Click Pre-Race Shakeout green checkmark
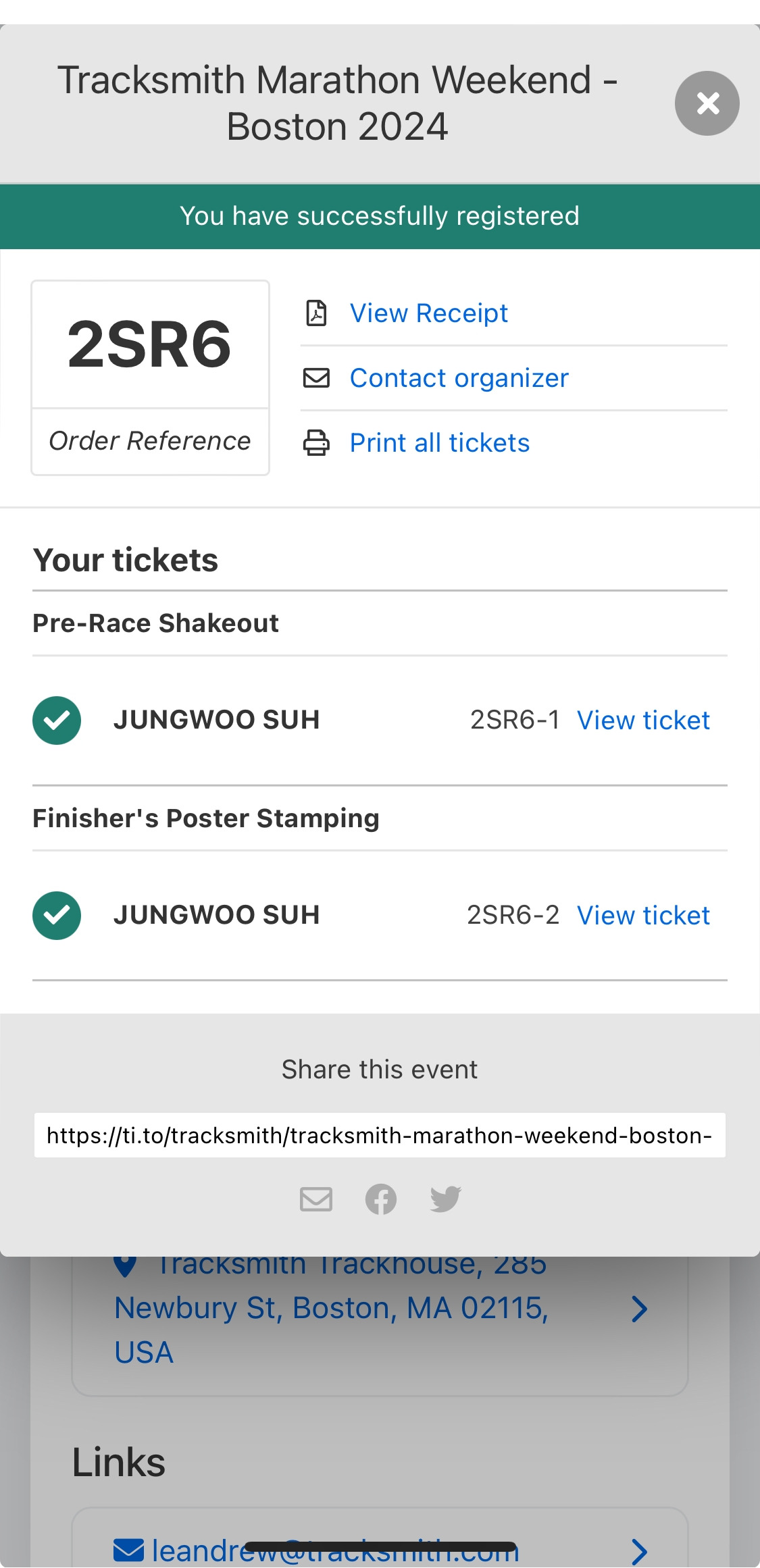The width and height of the screenshot is (760, 1568). pos(57,721)
